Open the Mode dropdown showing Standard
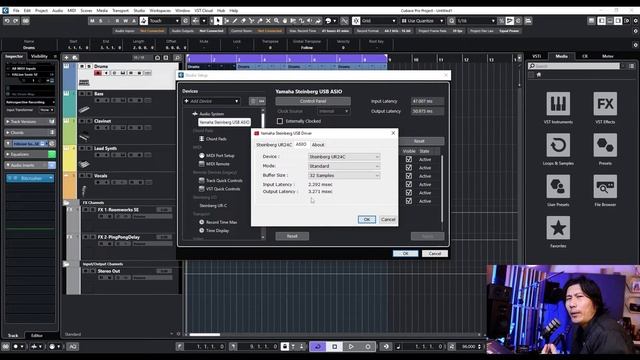This screenshot has width=640, height=360. (344, 166)
